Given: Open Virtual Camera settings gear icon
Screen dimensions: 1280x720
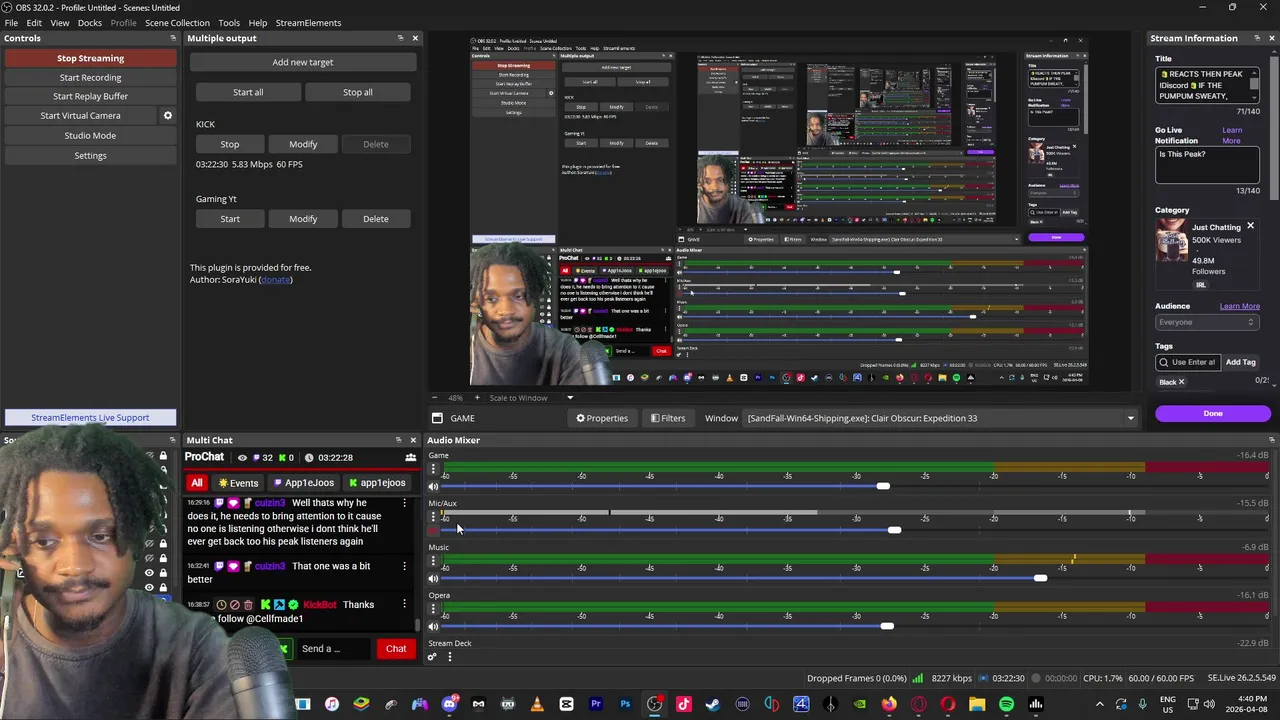Looking at the screenshot, I should coord(168,116).
